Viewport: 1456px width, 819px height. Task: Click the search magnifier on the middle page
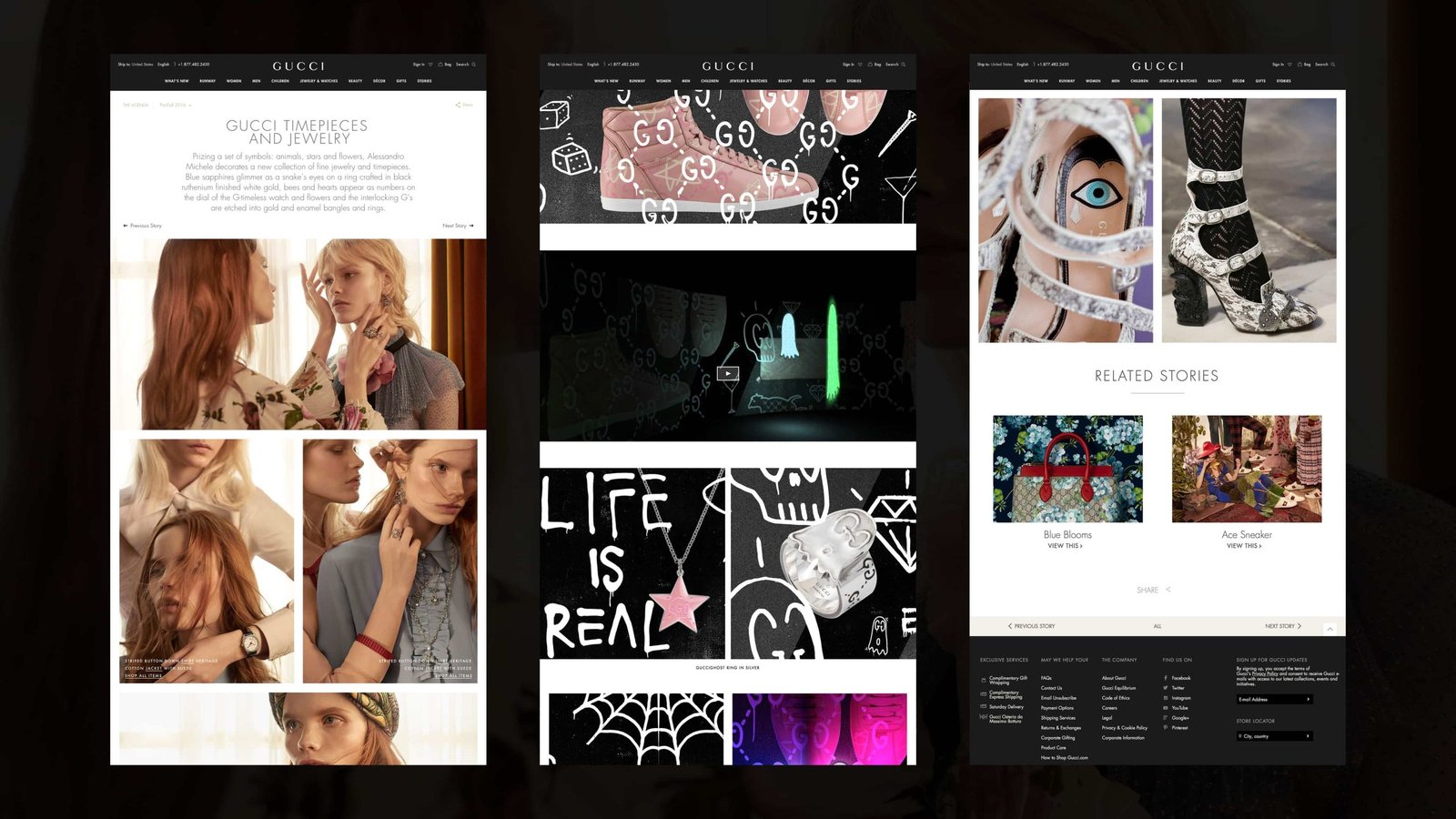coord(904,65)
